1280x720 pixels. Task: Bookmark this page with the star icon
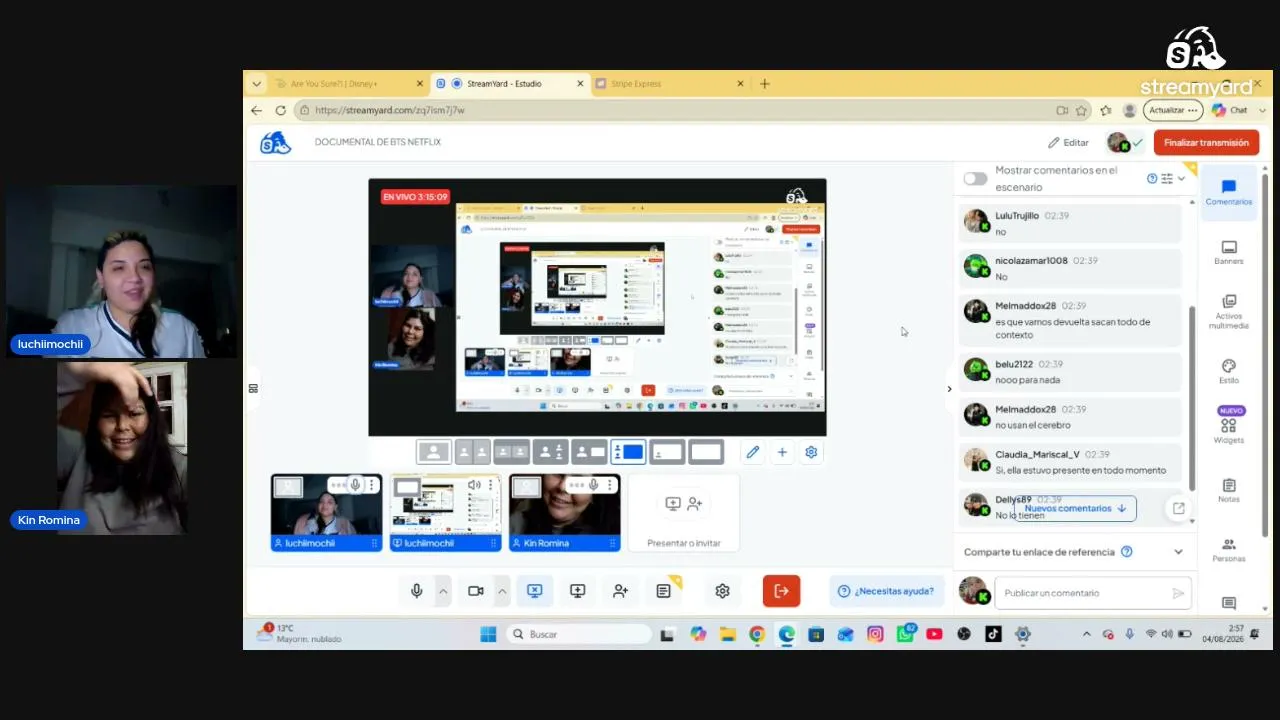[1081, 110]
